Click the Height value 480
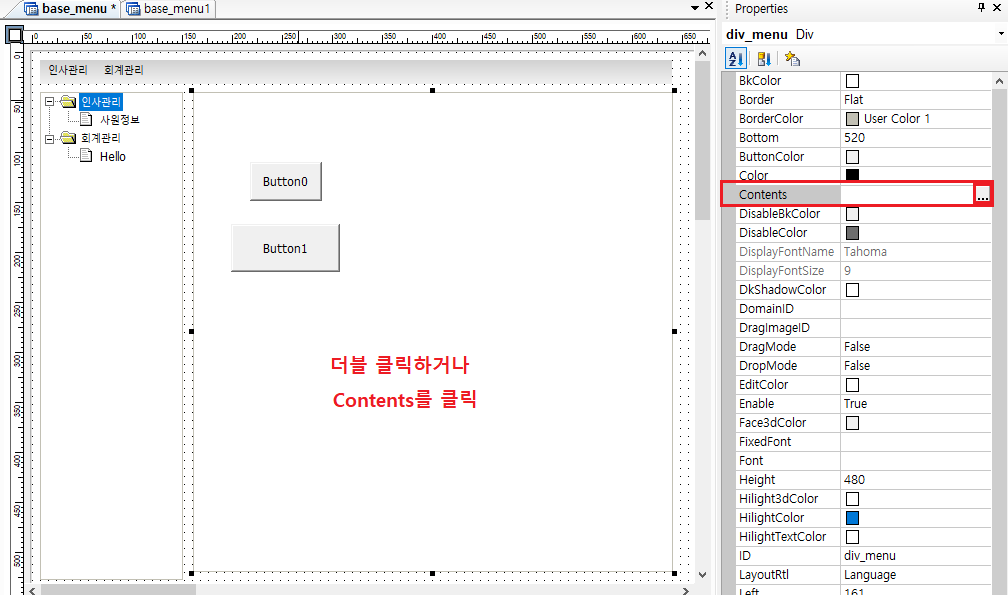This screenshot has height=595, width=1008. [854, 479]
